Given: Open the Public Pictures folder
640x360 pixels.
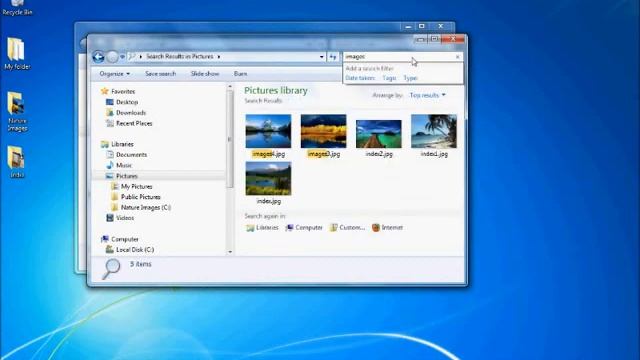Looking at the screenshot, I should point(140,197).
